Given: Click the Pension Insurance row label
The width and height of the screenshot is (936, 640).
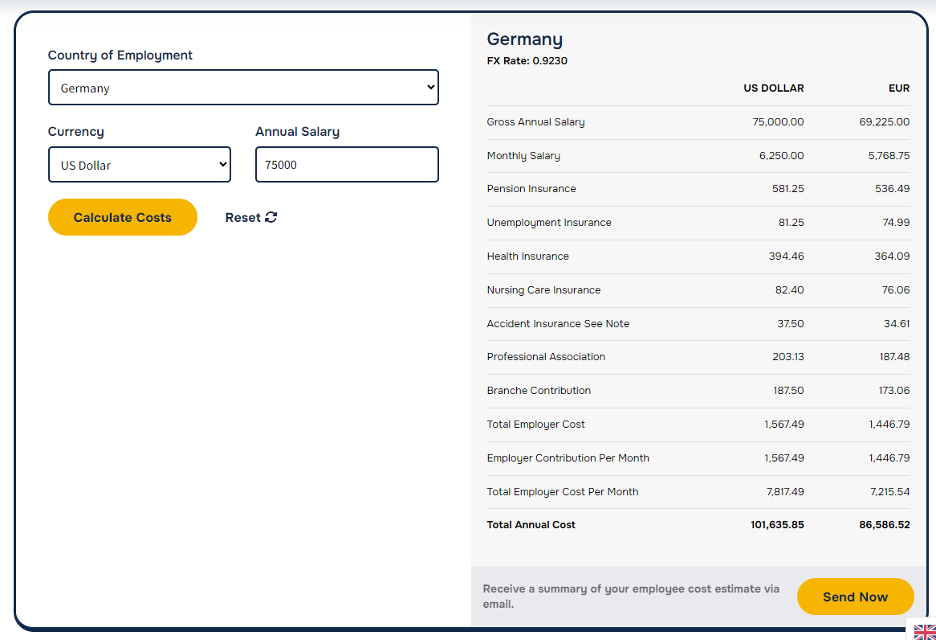Looking at the screenshot, I should point(531,189).
